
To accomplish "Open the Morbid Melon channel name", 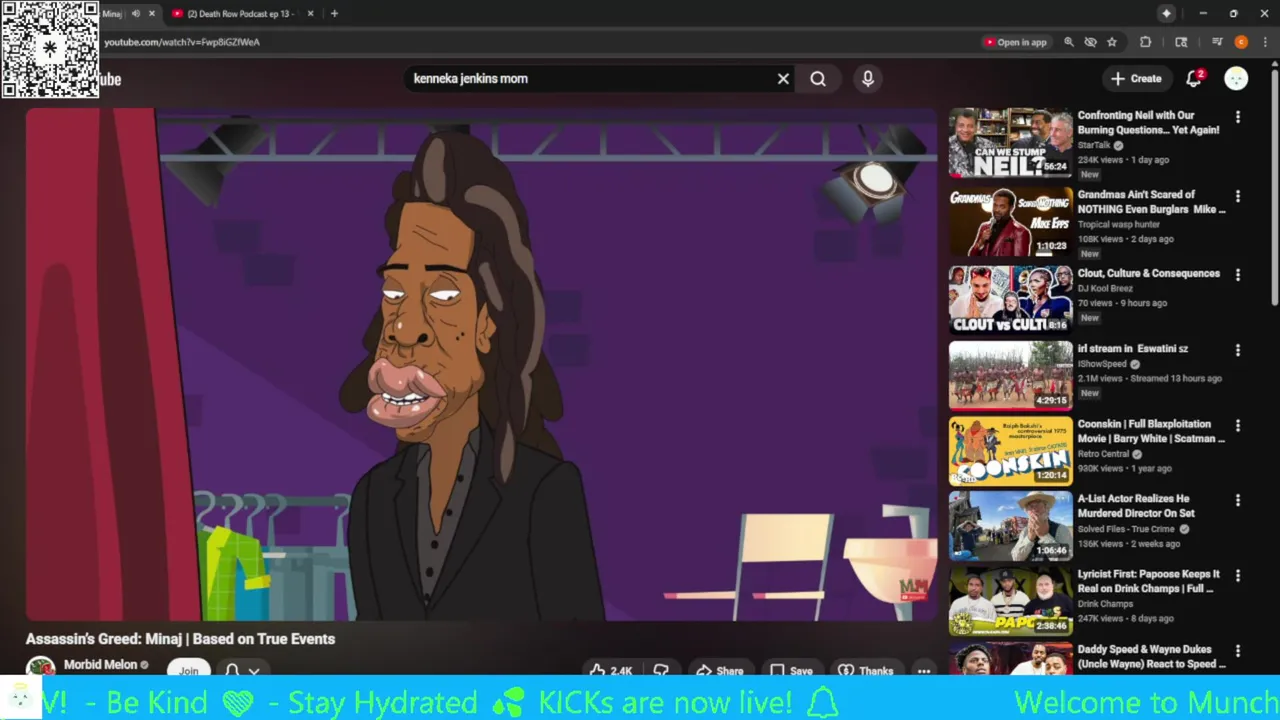I will point(100,664).
